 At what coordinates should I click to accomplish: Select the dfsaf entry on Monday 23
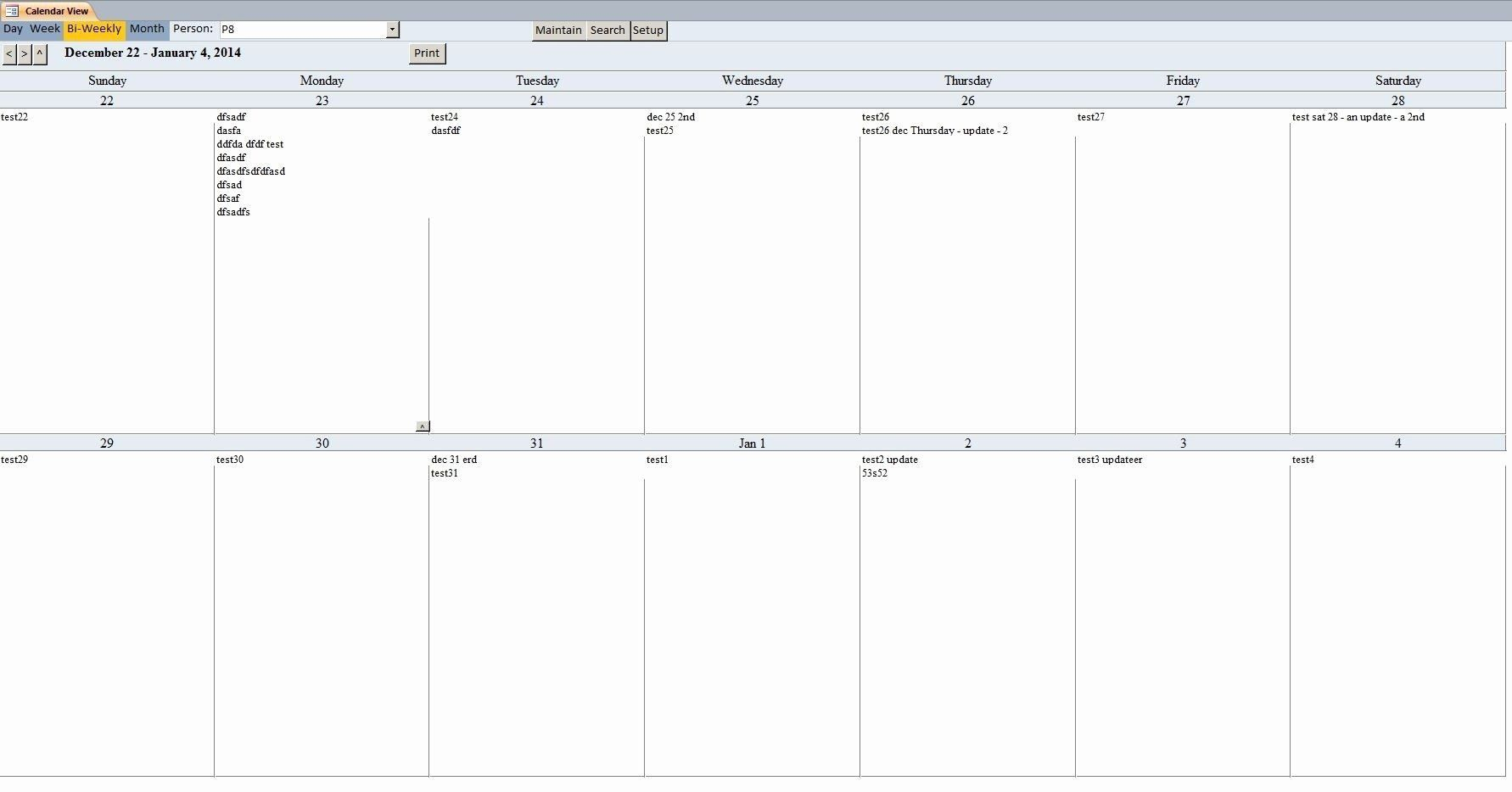[x=228, y=198]
